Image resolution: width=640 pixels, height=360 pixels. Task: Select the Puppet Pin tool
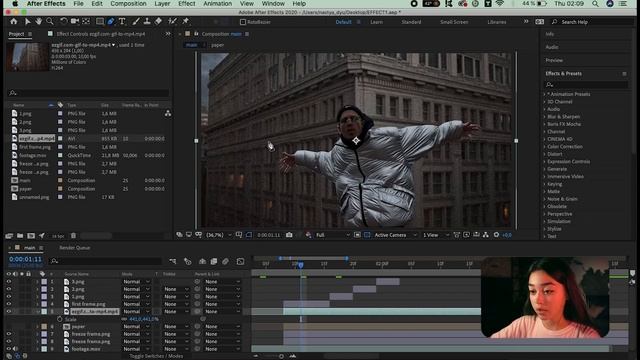186,22
